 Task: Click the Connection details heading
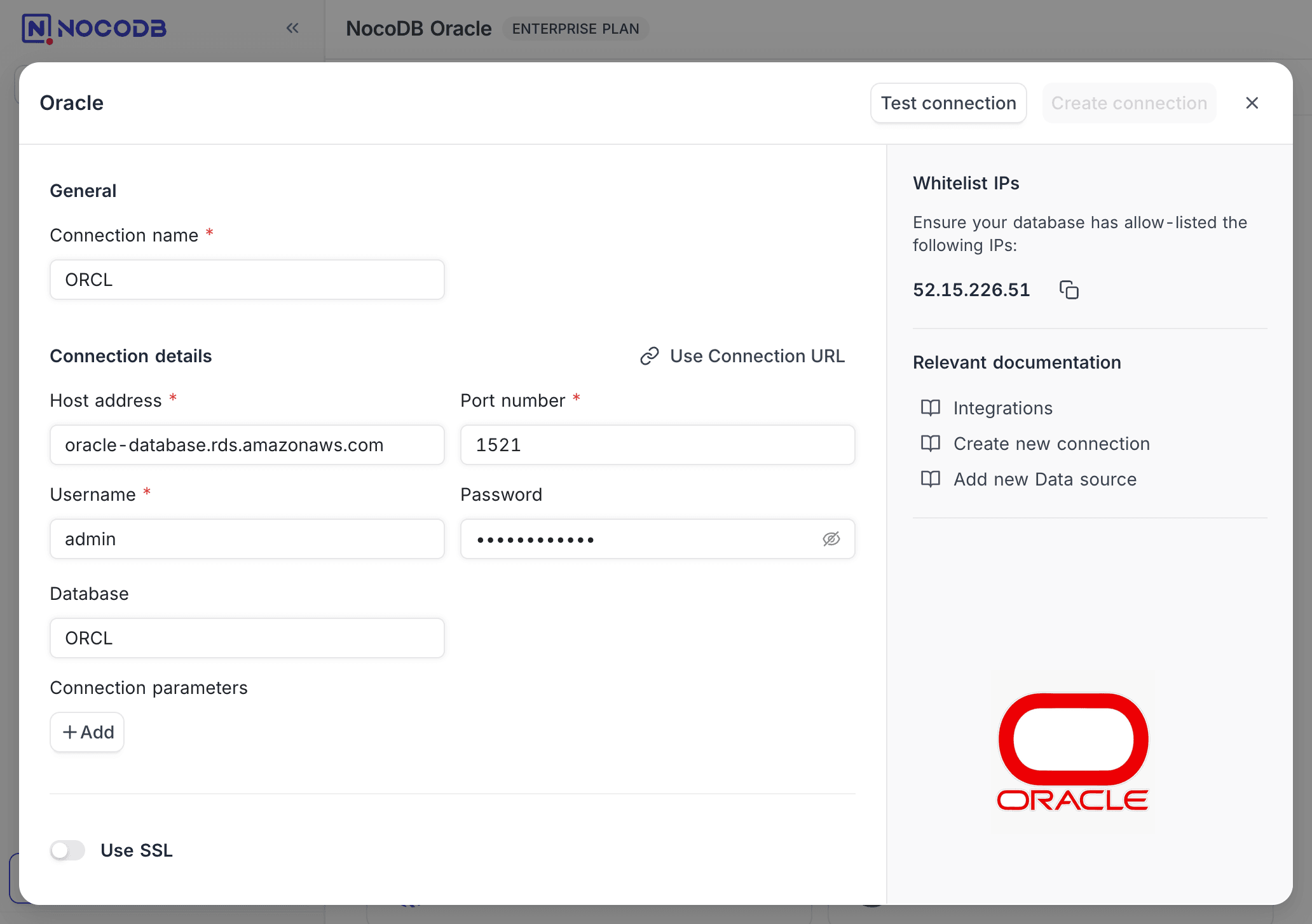(130, 356)
